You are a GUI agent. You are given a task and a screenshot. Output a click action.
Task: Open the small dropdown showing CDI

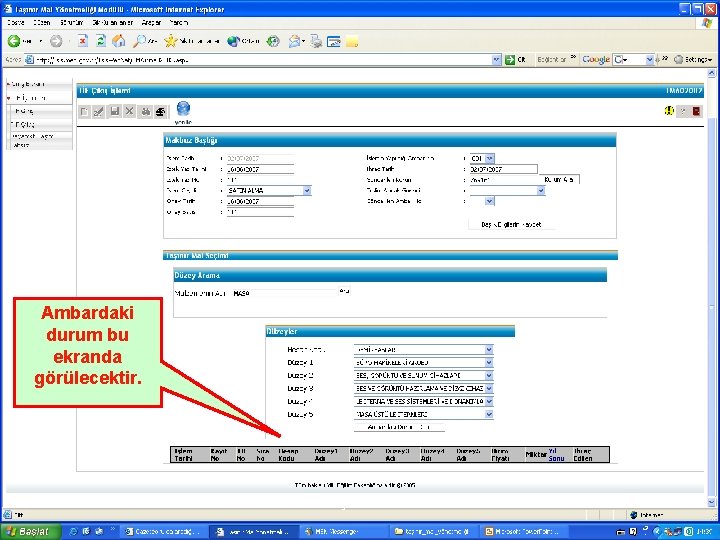click(489, 158)
